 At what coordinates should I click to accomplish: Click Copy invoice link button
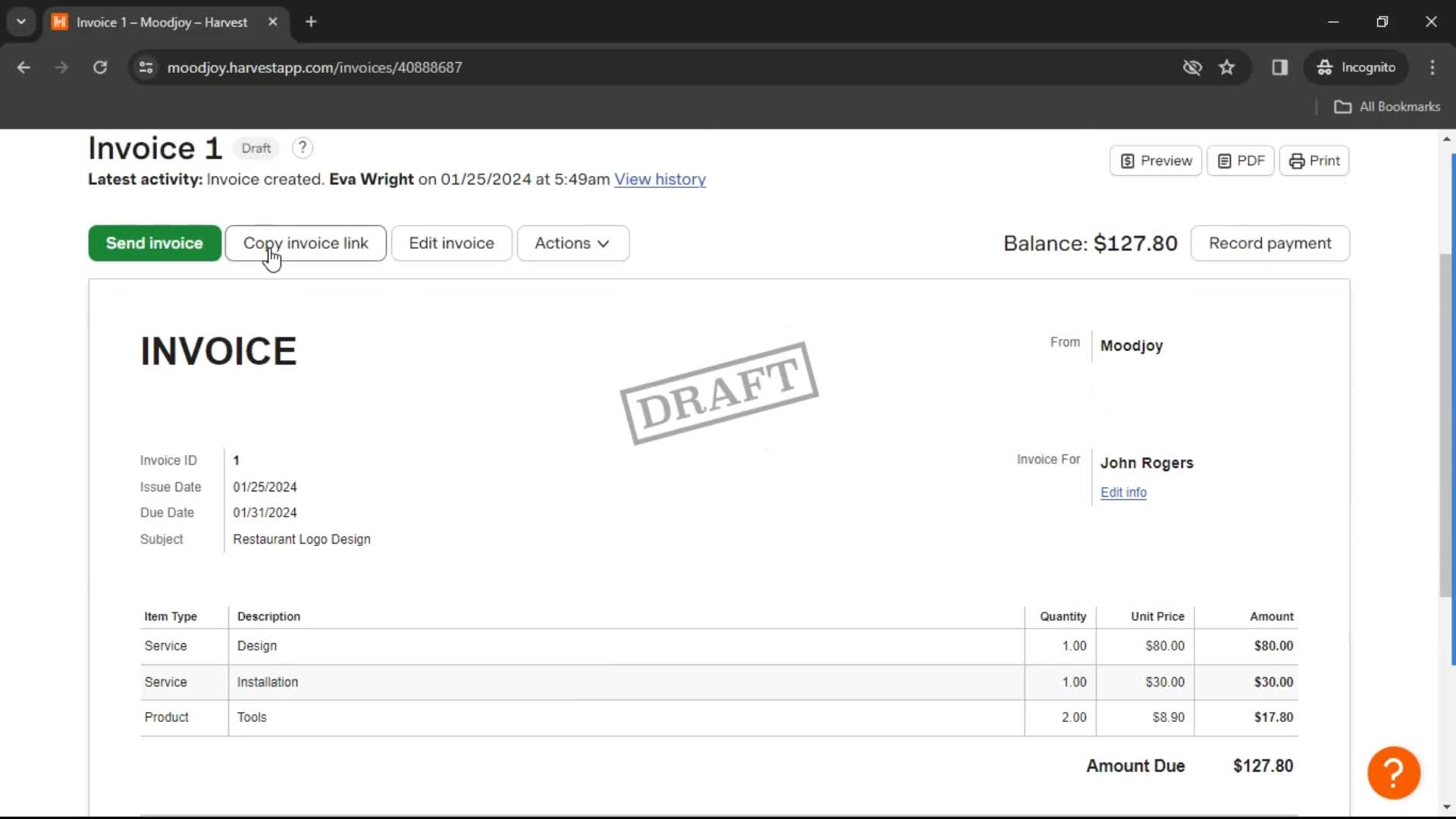(x=306, y=243)
